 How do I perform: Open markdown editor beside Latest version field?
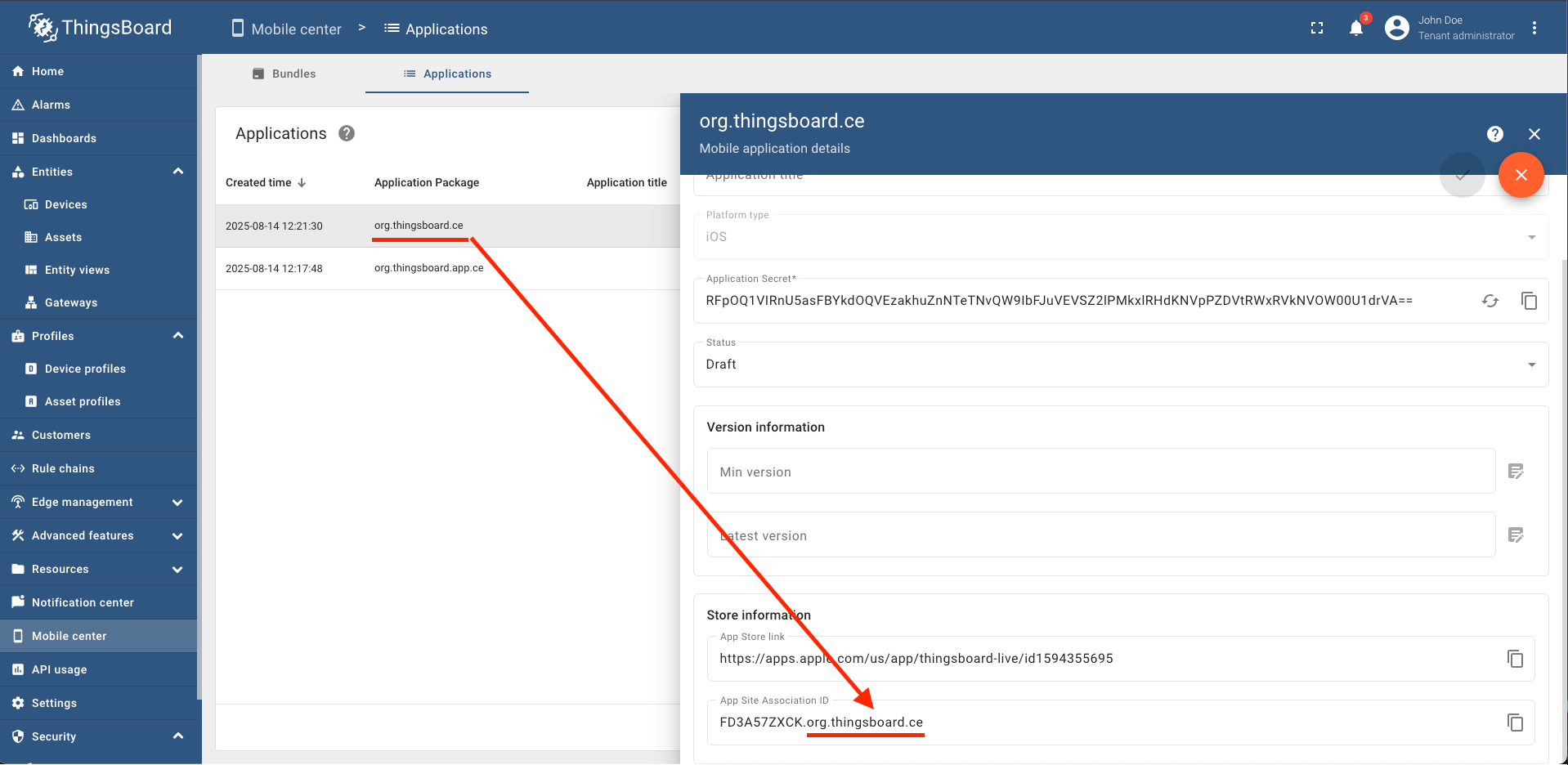coord(1516,535)
